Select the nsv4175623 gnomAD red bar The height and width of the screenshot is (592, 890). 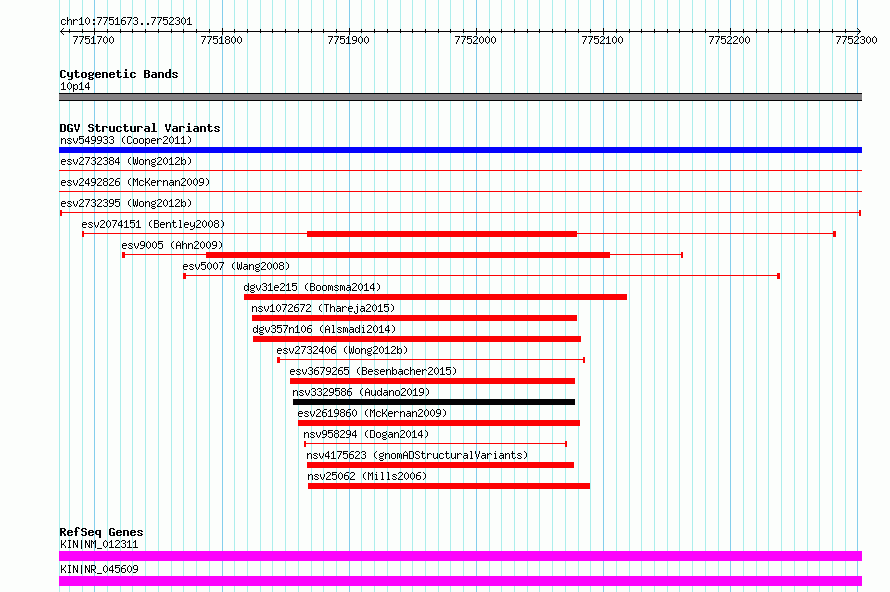tap(440, 465)
